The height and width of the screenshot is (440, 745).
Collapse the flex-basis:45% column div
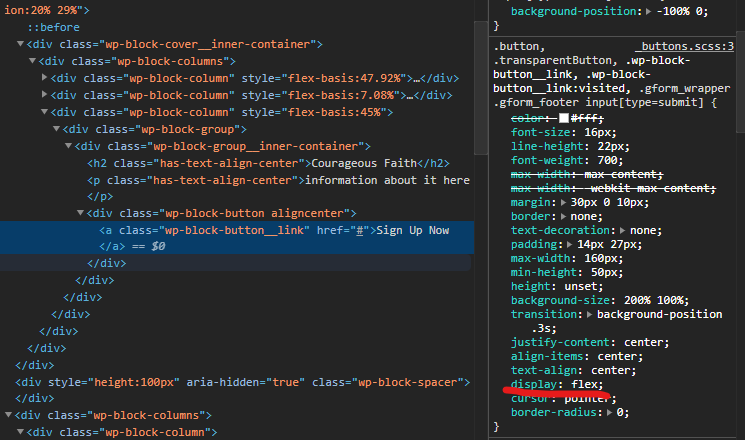tap(45, 112)
